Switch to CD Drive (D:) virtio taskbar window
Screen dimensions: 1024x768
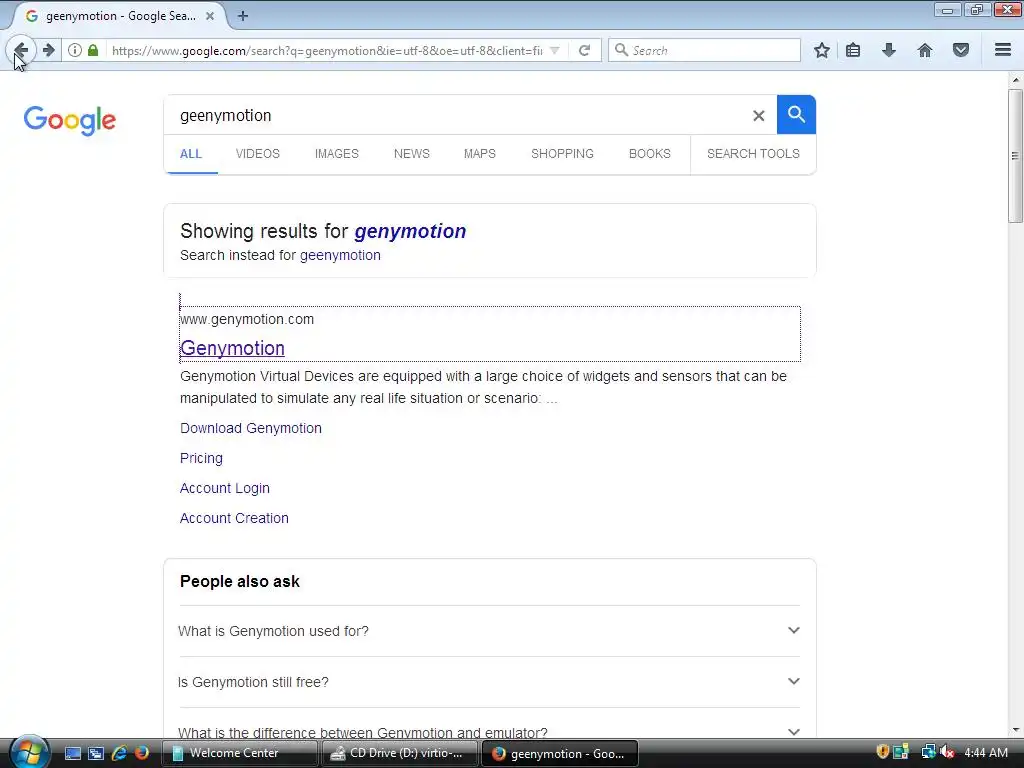[x=399, y=754]
